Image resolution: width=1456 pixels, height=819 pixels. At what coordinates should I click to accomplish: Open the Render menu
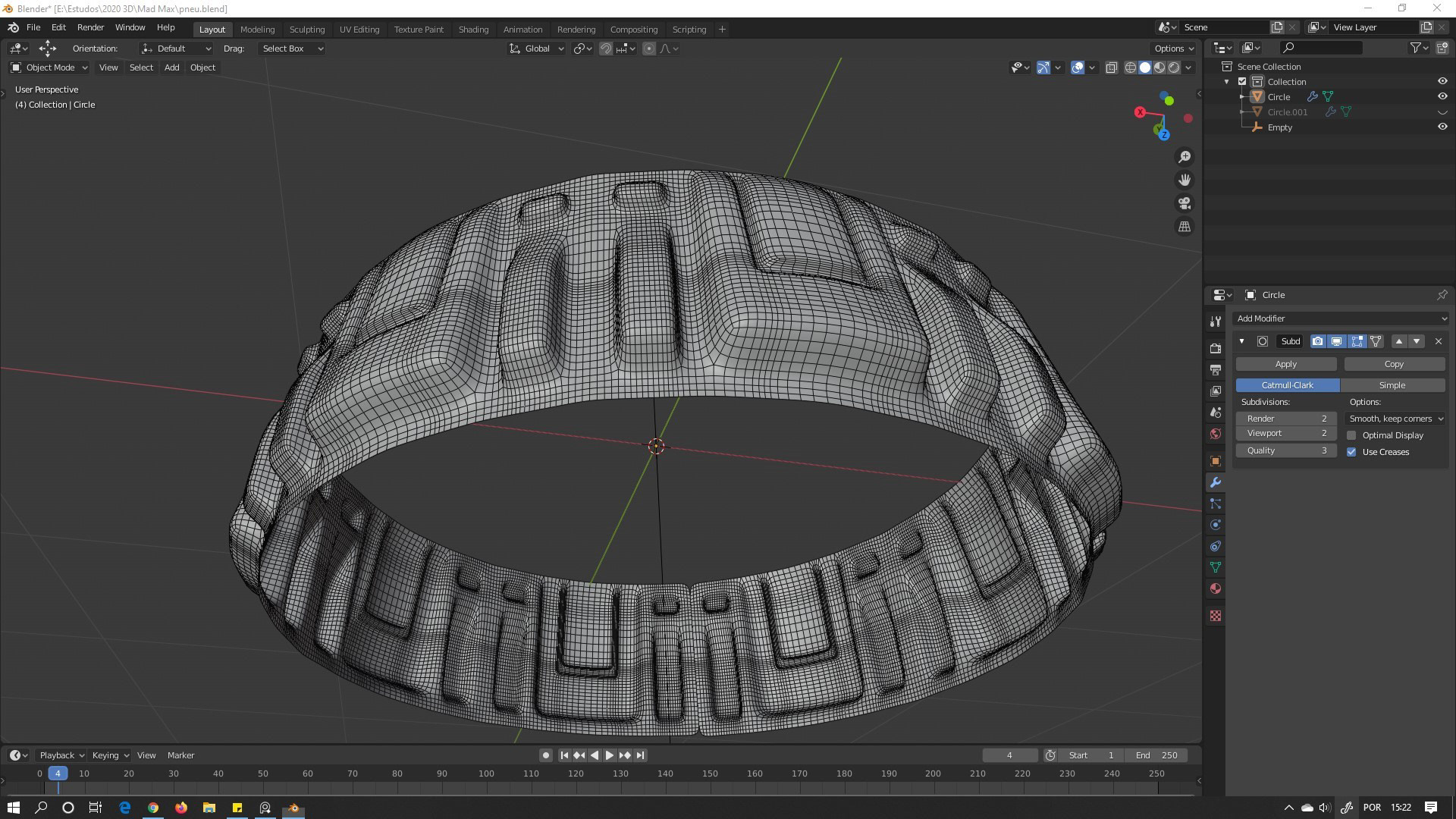(90, 27)
